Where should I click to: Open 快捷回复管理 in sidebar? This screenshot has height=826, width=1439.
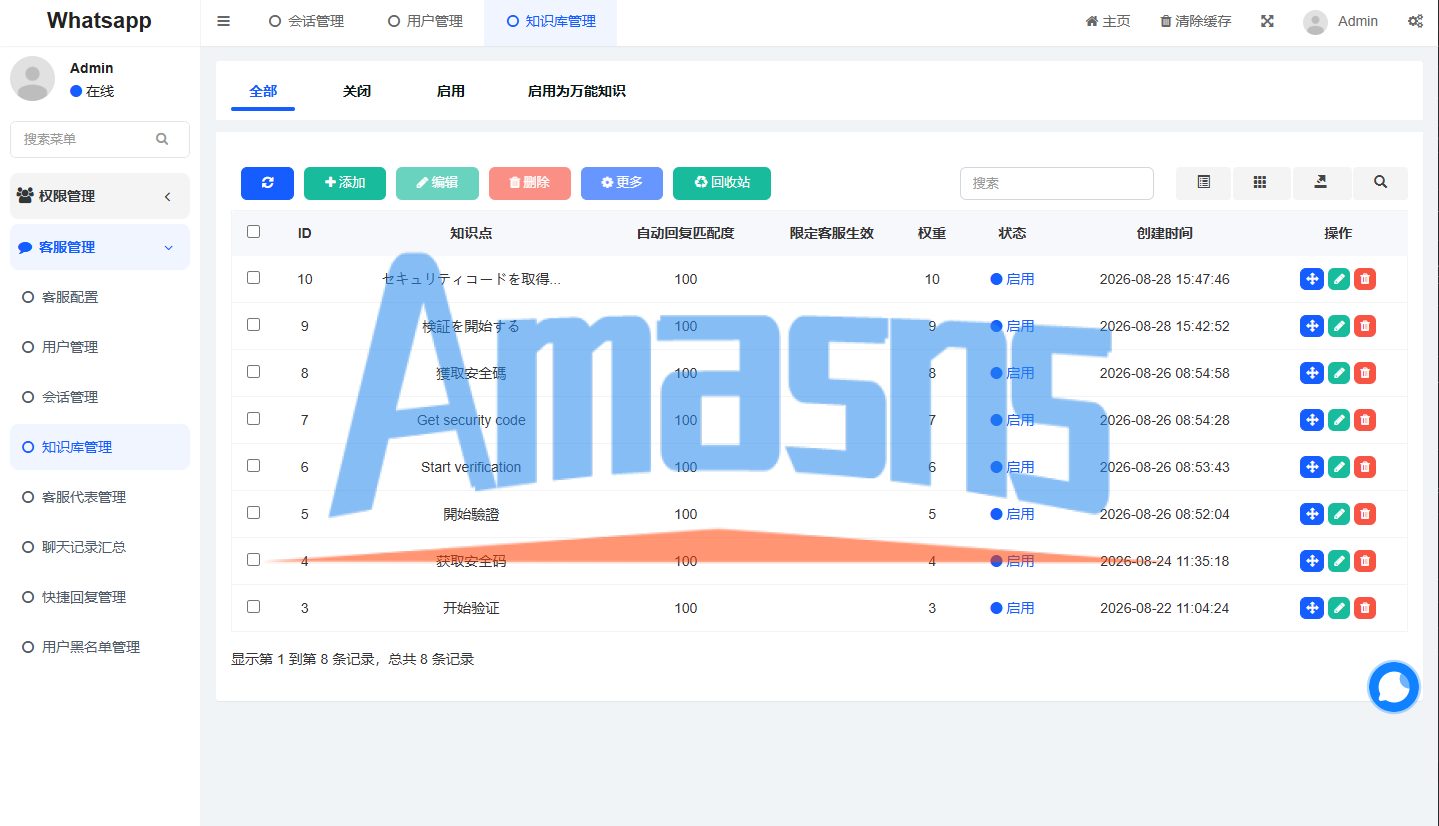click(x=100, y=597)
